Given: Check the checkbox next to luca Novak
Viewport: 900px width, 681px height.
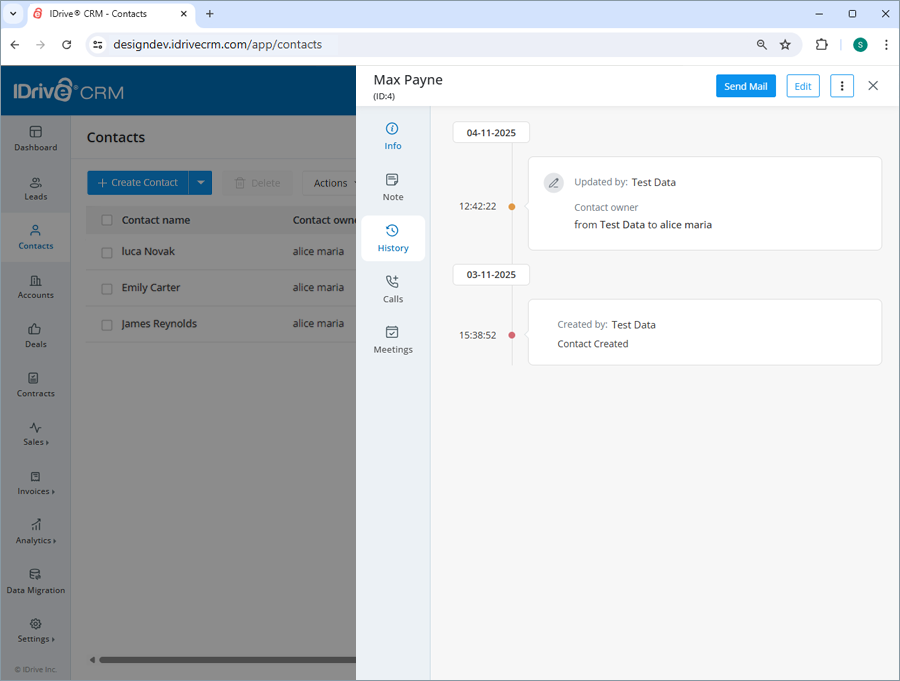Looking at the screenshot, I should (x=108, y=251).
